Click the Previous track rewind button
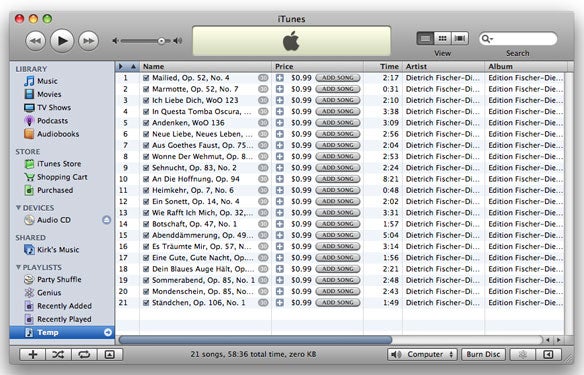Screen dimensions: 584x375 pyautogui.click(x=35, y=41)
